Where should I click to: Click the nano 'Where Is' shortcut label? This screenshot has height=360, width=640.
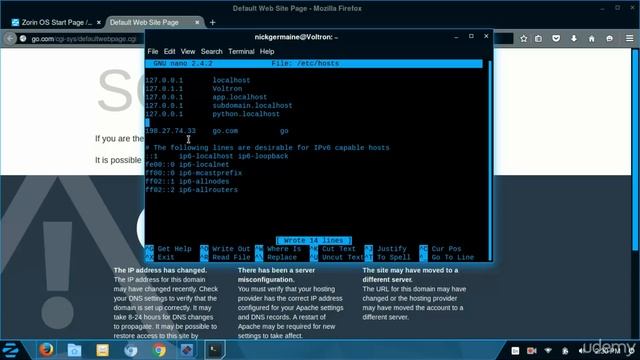coord(284,249)
